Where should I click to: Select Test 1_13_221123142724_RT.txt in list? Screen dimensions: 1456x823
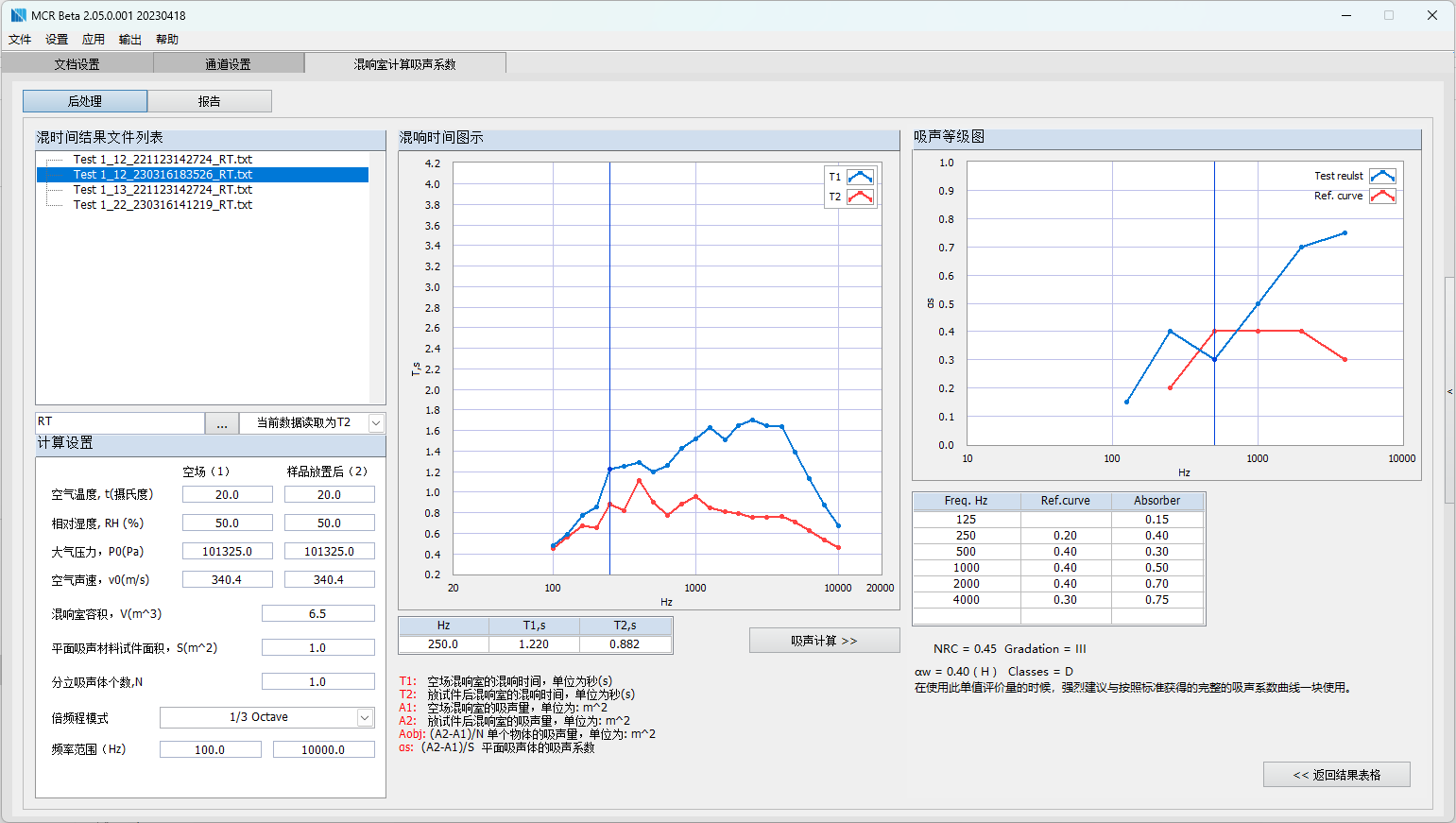pos(163,190)
